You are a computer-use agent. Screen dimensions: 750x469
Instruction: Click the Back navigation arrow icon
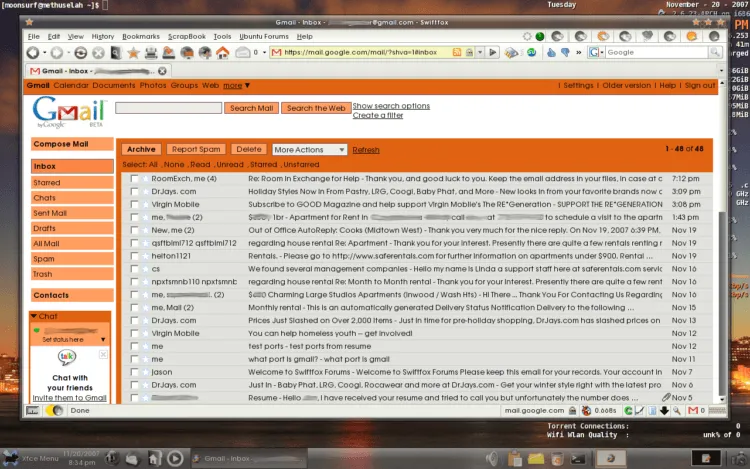(33, 53)
